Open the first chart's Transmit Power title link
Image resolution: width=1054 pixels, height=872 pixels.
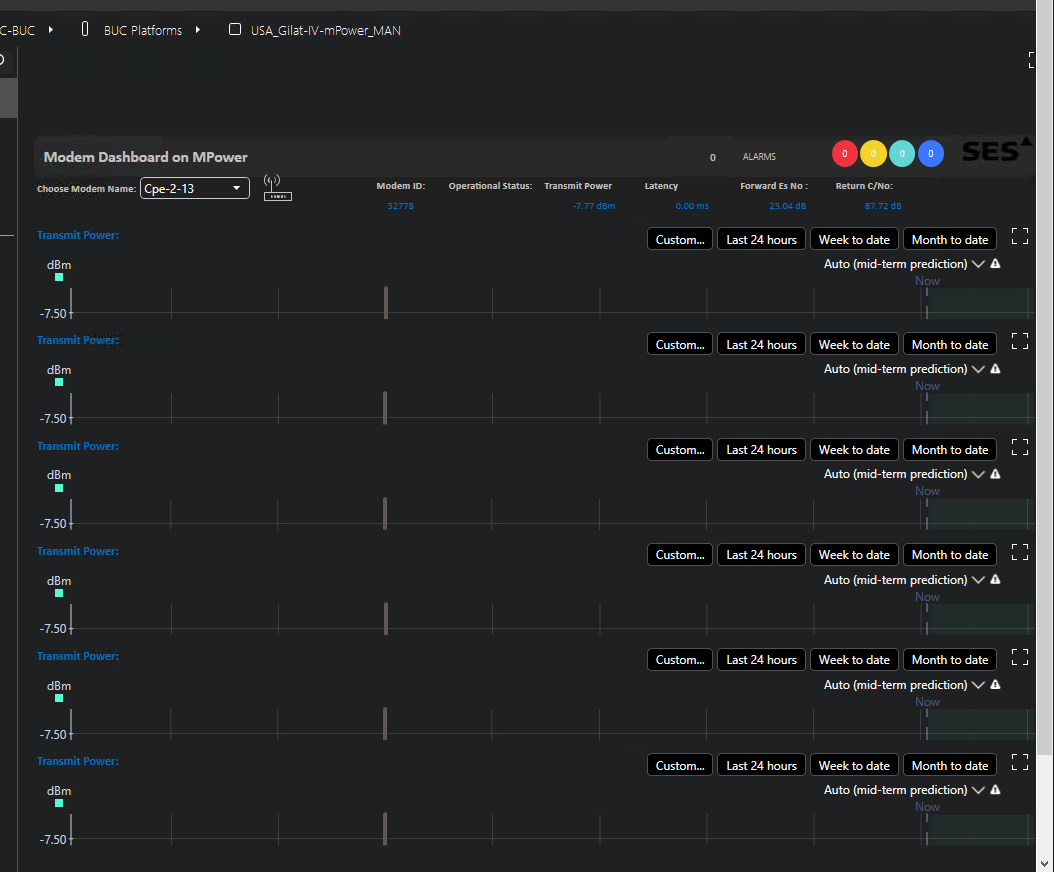78,235
